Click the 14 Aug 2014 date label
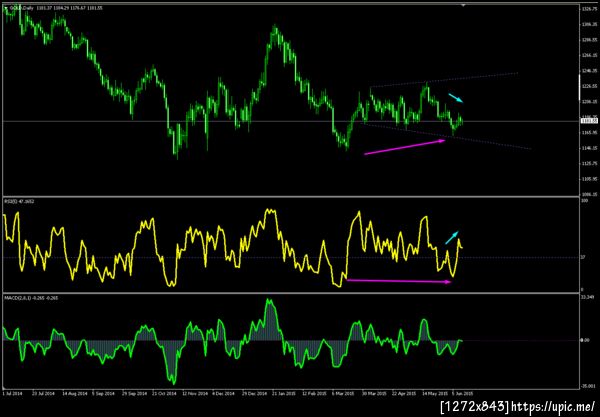600x417 pixels. tap(73, 393)
